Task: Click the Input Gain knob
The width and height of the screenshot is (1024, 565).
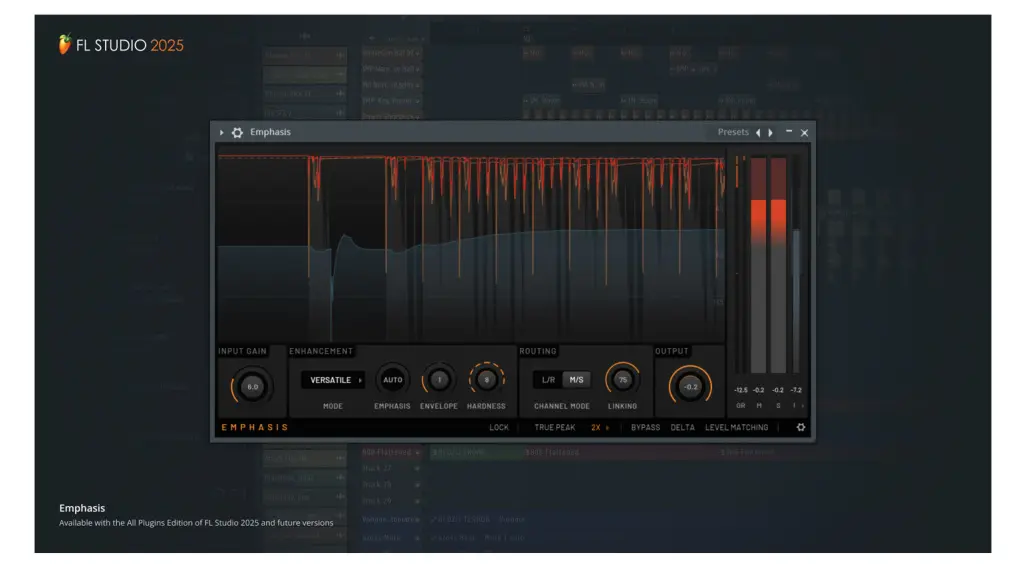Action: 252,386
